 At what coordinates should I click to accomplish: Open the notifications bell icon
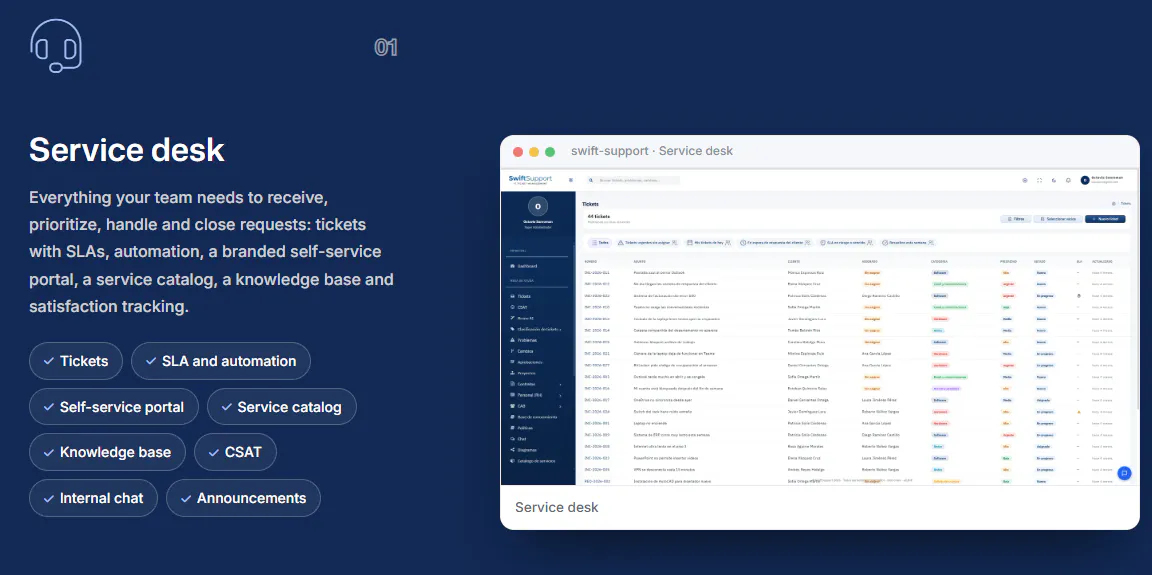[1068, 180]
